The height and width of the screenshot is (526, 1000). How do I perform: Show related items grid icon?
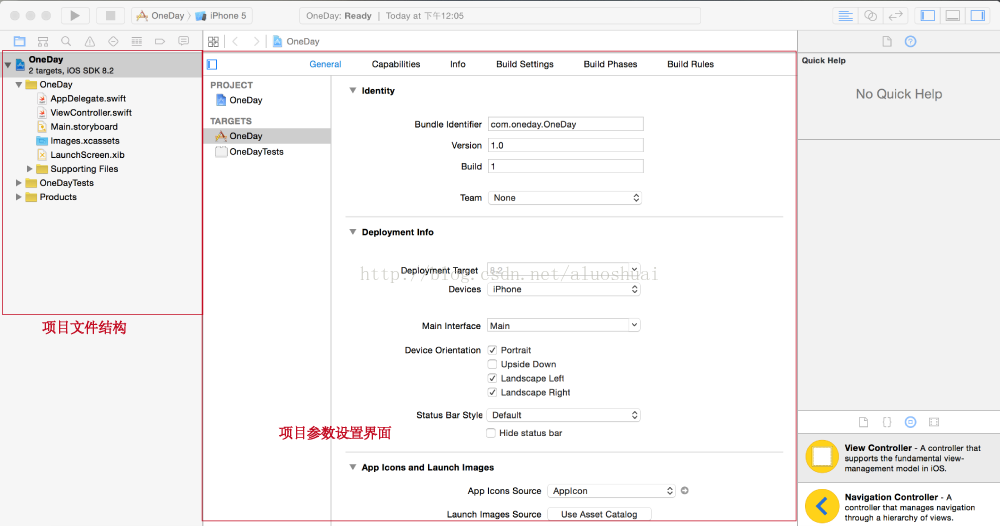(214, 41)
